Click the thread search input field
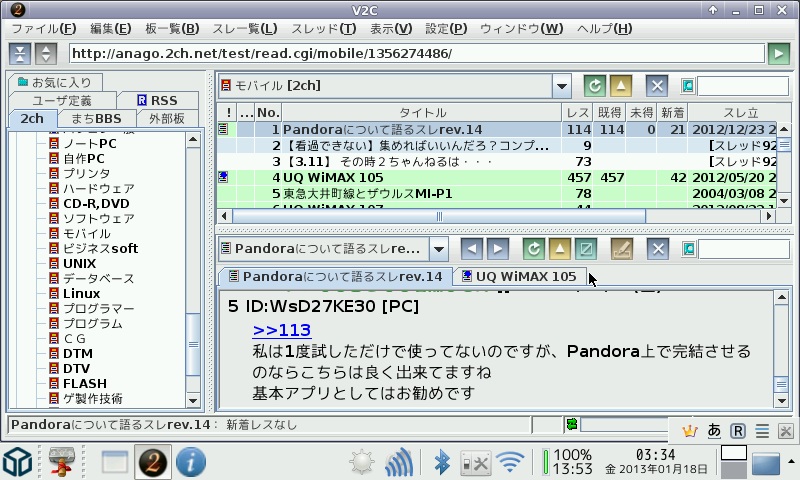 tap(736, 86)
